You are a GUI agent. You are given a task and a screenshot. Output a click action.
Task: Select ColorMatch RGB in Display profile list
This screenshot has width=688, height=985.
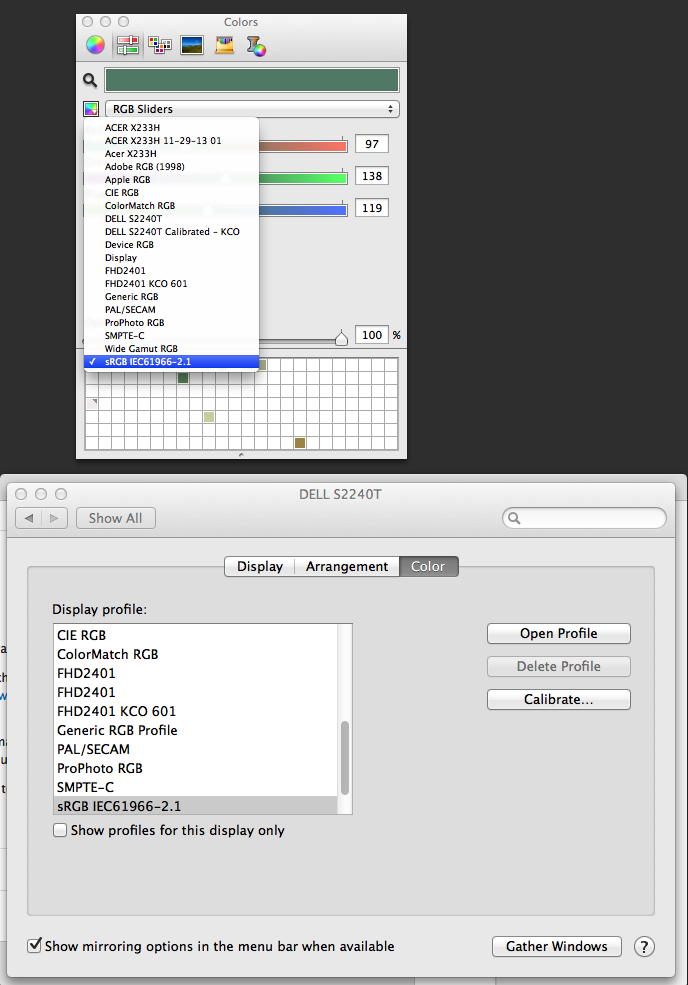click(x=196, y=654)
